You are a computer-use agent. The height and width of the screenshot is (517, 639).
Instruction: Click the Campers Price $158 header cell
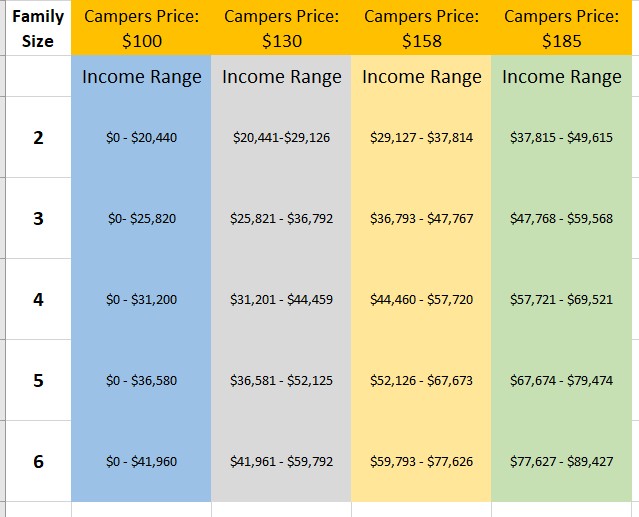pos(421,29)
